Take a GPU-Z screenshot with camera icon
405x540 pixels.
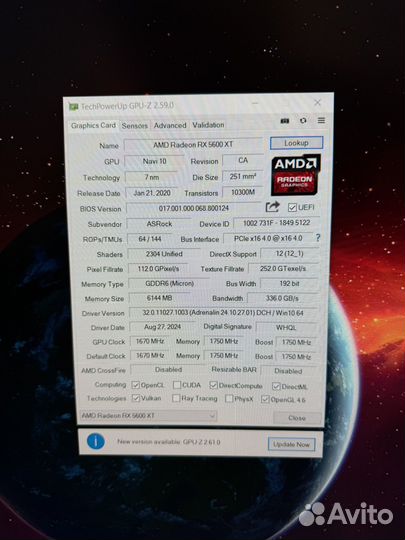285,121
